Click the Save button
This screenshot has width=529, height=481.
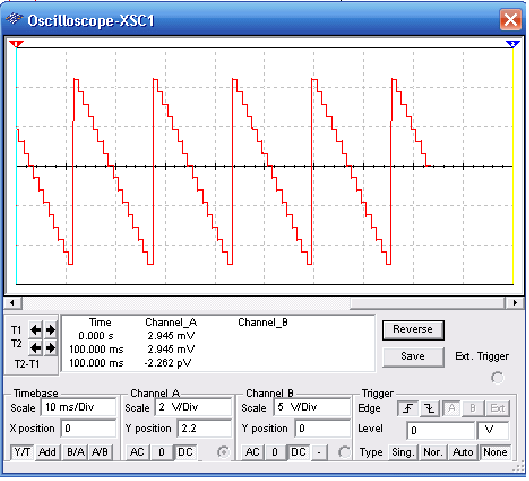[413, 357]
